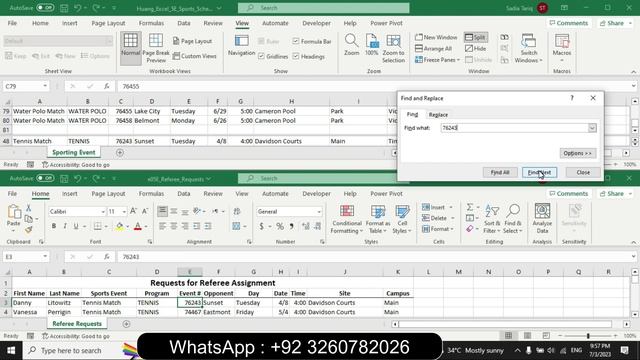
Task: Open the Zoom dialog magnifier icon
Action: point(351,45)
